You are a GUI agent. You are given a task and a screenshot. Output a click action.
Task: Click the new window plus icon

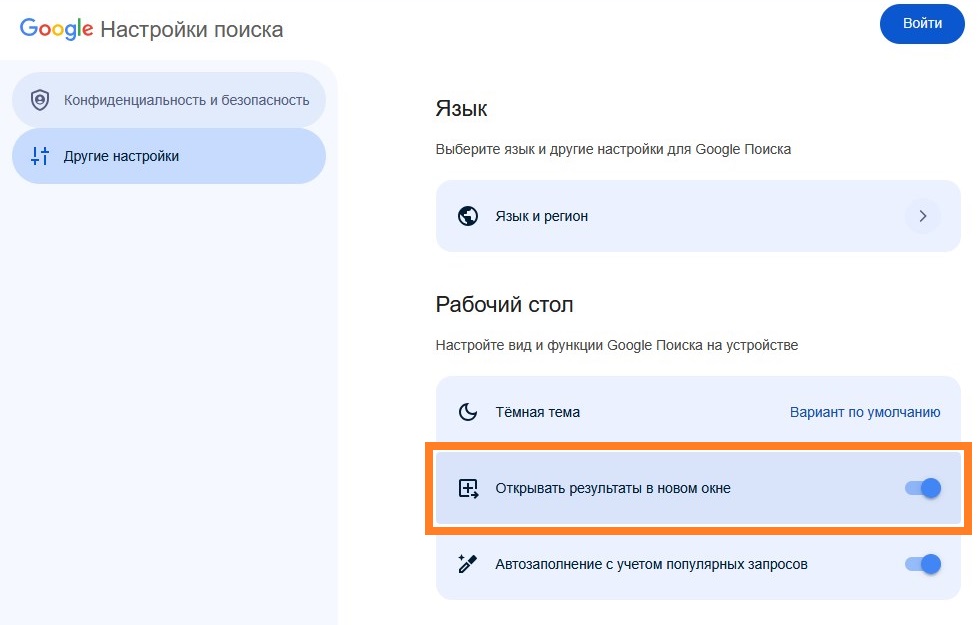(468, 488)
